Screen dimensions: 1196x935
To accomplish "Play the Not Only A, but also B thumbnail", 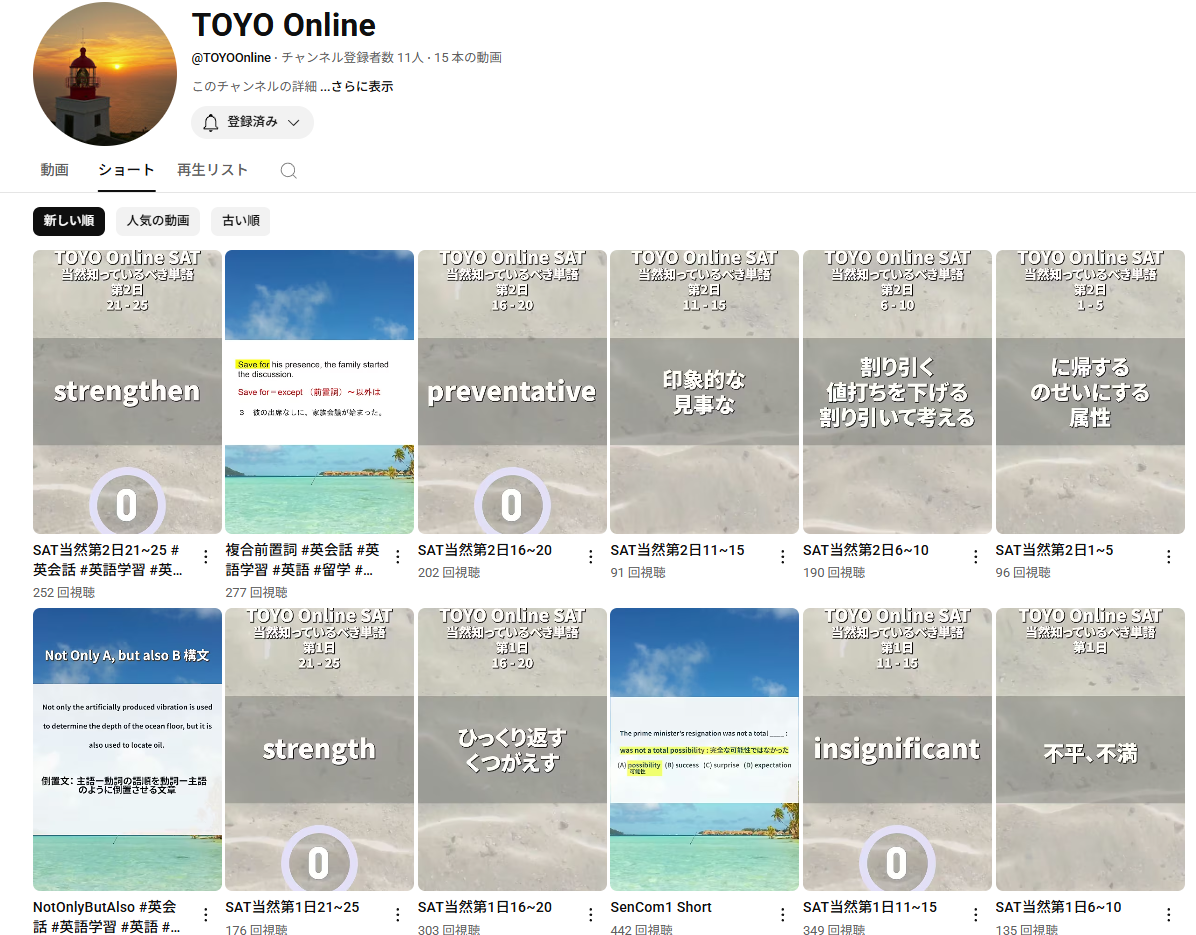I will pos(127,750).
